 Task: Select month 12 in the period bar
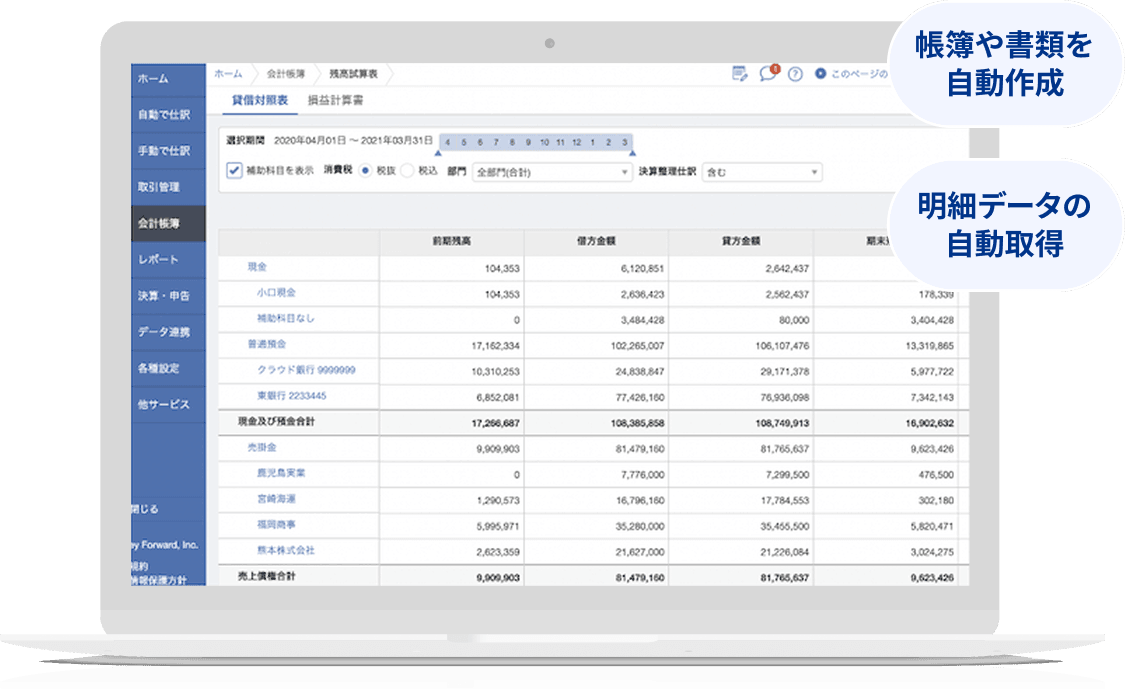pyautogui.click(x=577, y=142)
